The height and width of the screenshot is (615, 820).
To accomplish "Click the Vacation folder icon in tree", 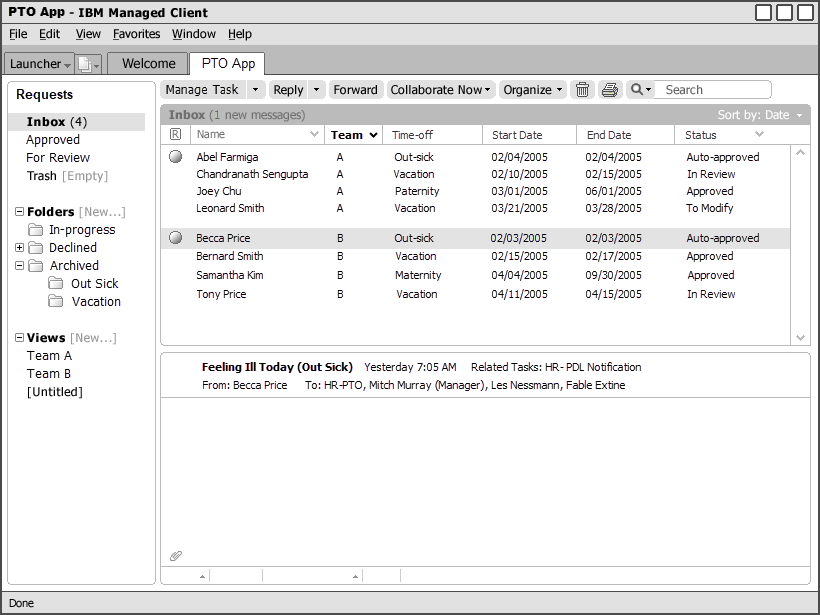I will 55,301.
